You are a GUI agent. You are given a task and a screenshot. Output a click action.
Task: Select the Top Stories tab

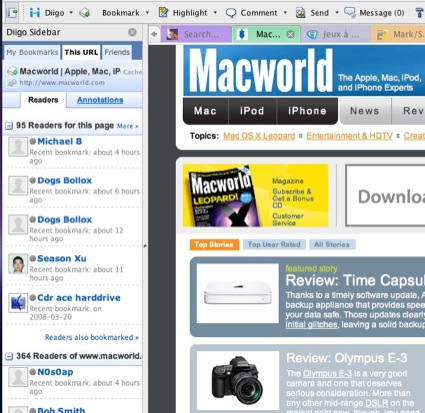click(214, 245)
